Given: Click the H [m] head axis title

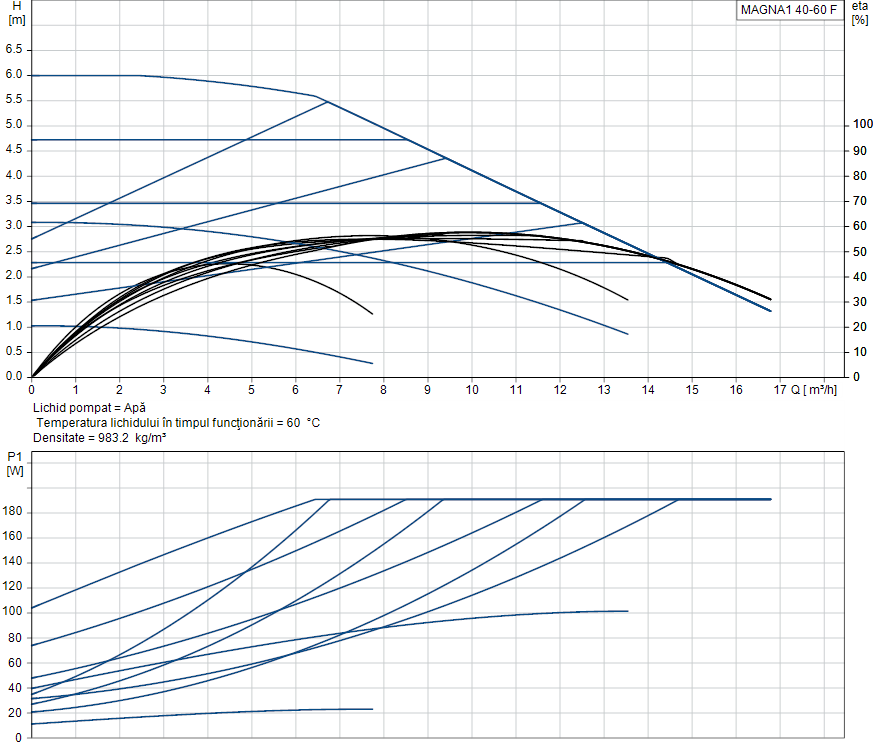Looking at the screenshot, I should coord(16,13).
